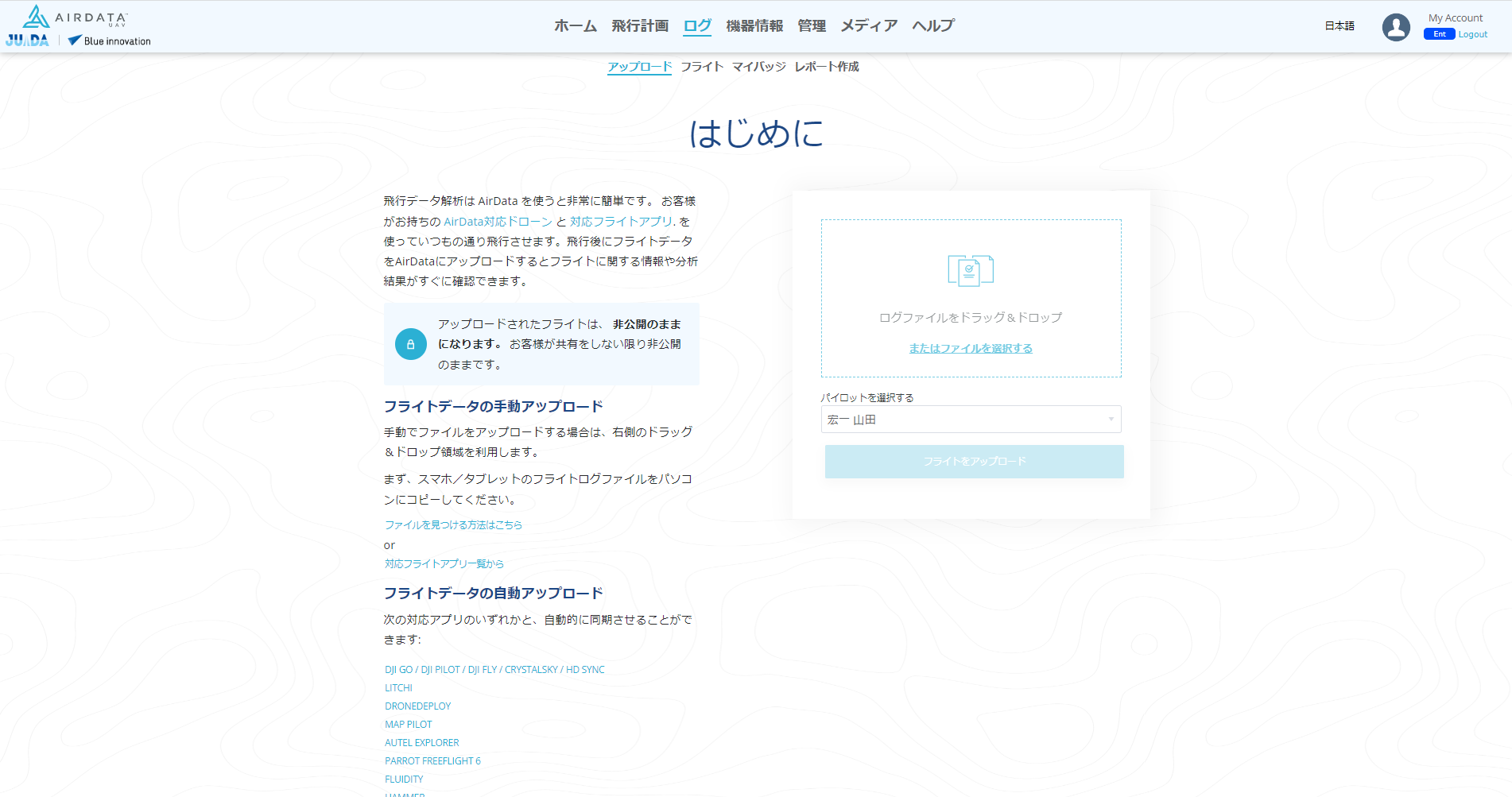The width and height of the screenshot is (1512, 797).
Task: Click the Ent account badge
Action: (1439, 34)
